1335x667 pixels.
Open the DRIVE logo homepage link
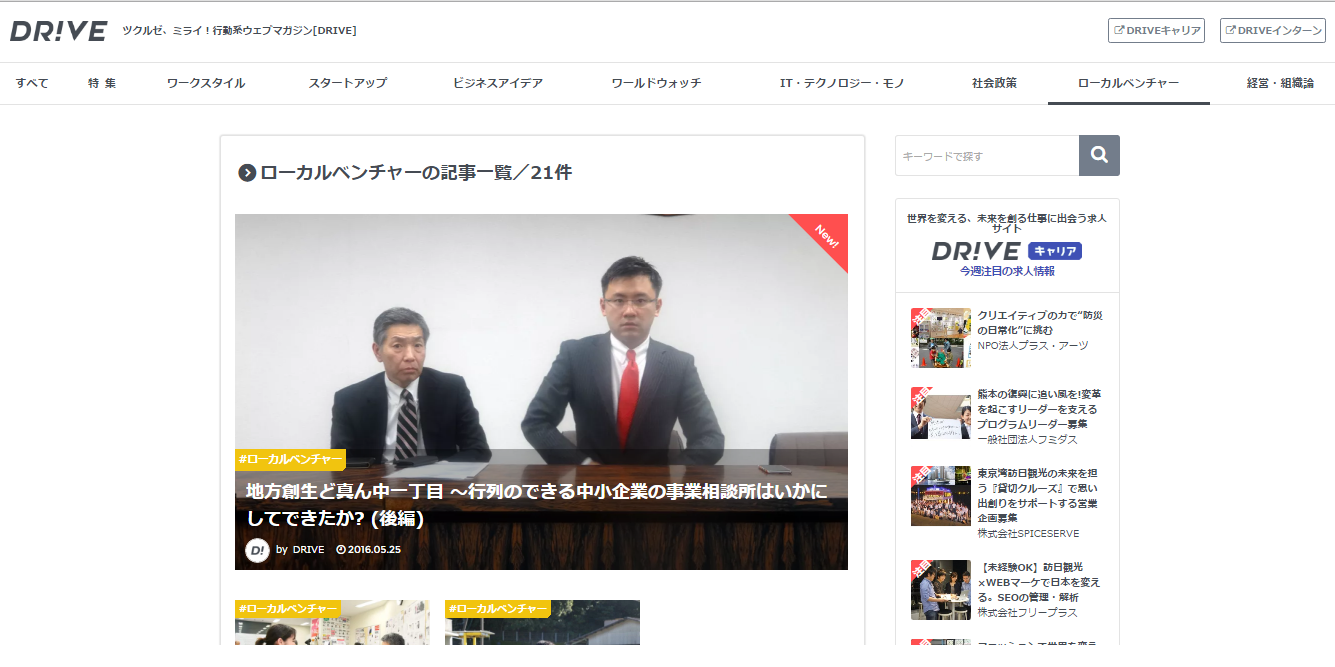(x=58, y=31)
